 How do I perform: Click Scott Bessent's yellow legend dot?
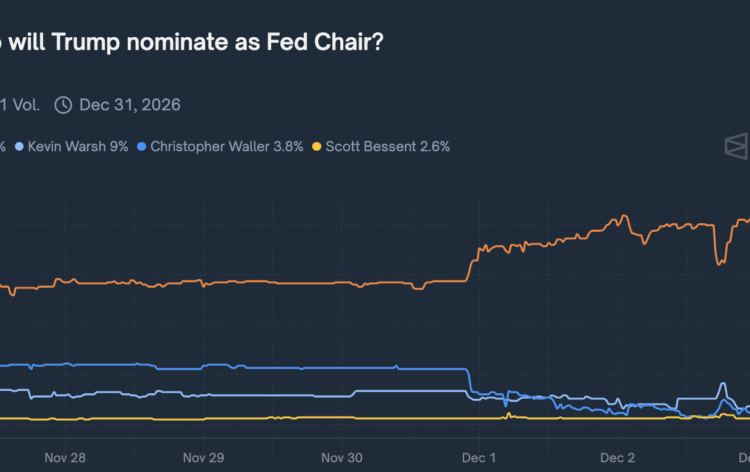click(317, 146)
